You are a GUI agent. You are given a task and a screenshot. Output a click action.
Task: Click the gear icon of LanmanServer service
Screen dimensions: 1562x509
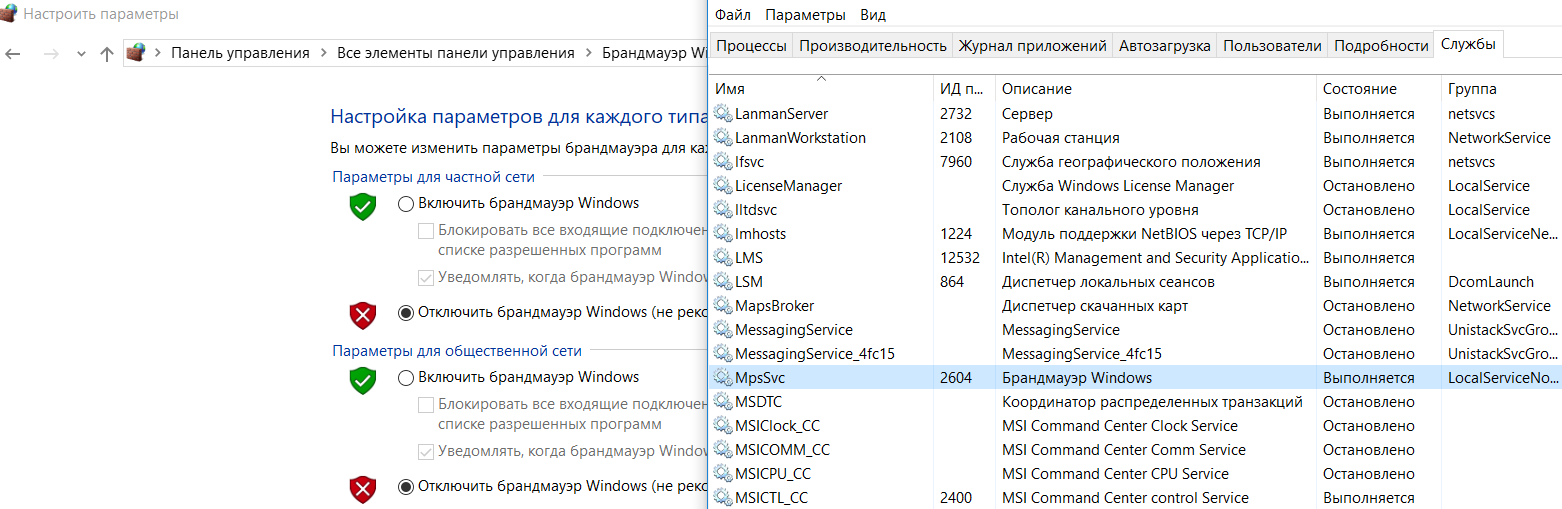[x=722, y=114]
